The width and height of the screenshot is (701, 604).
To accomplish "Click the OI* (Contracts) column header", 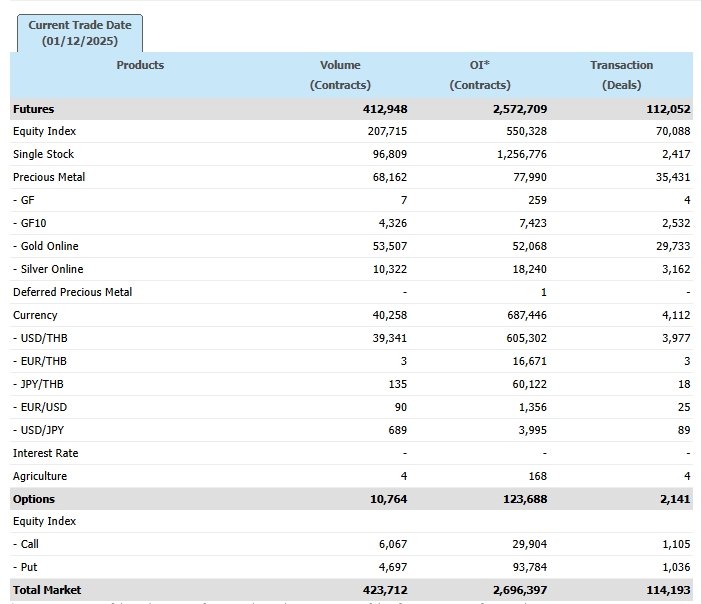I will 480,75.
